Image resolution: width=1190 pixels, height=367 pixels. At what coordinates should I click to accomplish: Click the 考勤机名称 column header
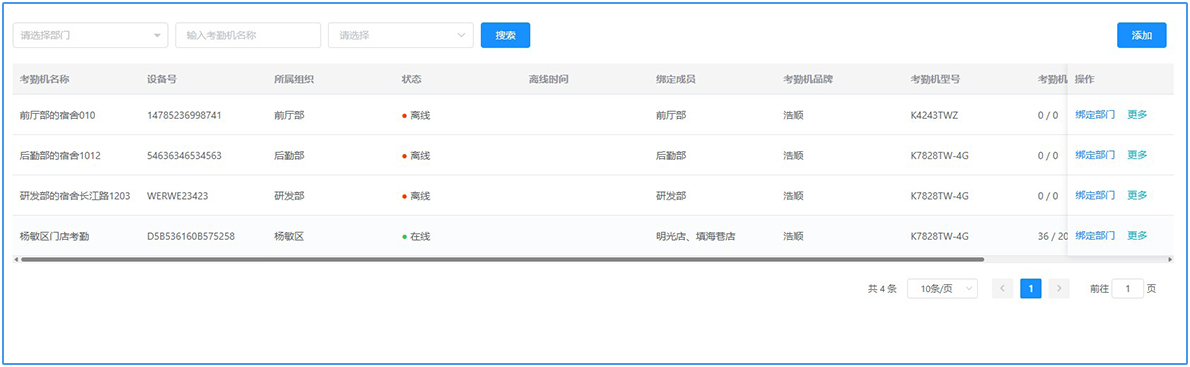[x=44, y=80]
